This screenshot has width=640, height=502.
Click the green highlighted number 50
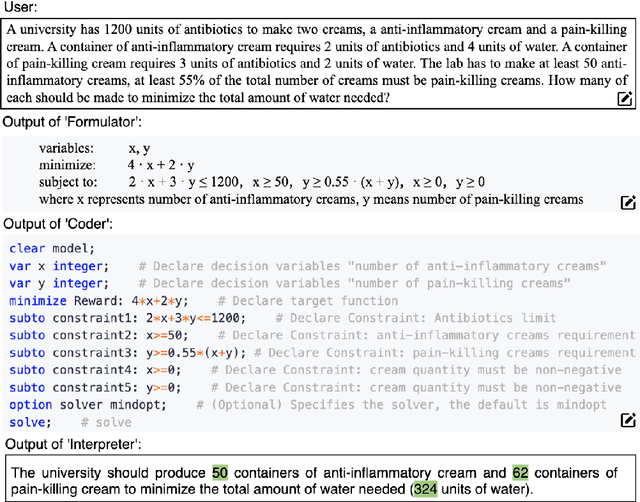pyautogui.click(x=220, y=472)
